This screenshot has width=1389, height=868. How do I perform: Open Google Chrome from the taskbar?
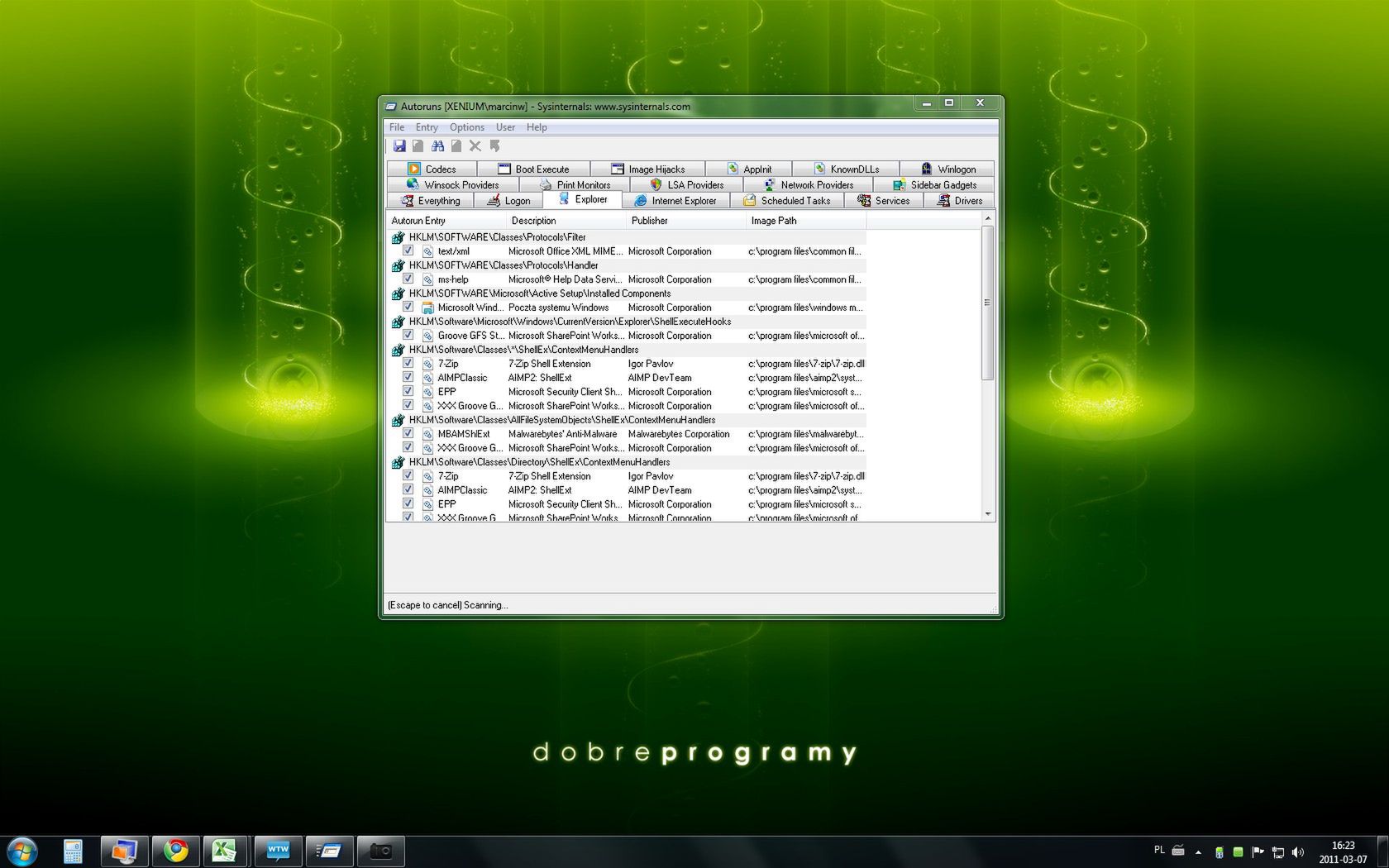[x=175, y=851]
